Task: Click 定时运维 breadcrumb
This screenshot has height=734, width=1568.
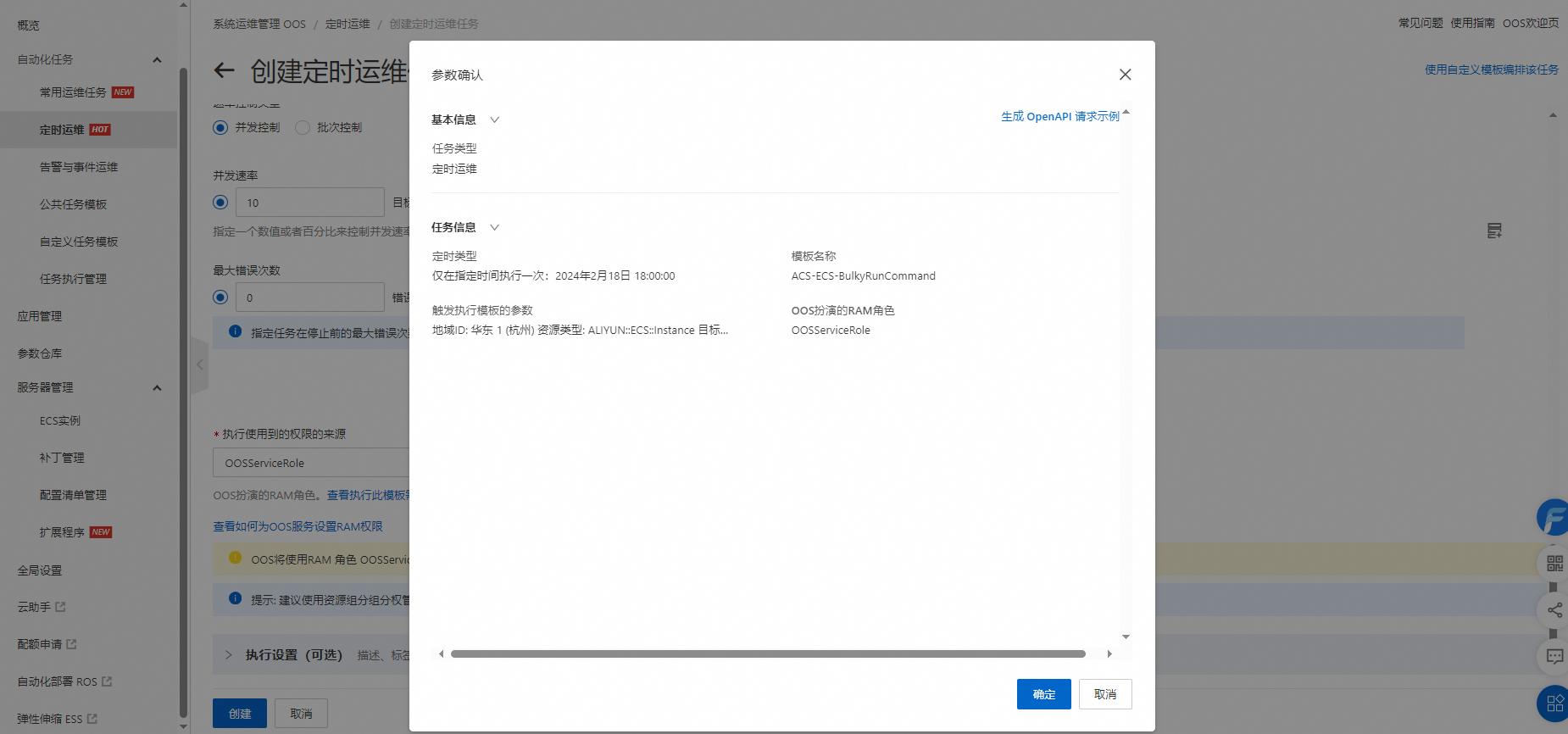Action: 348,24
